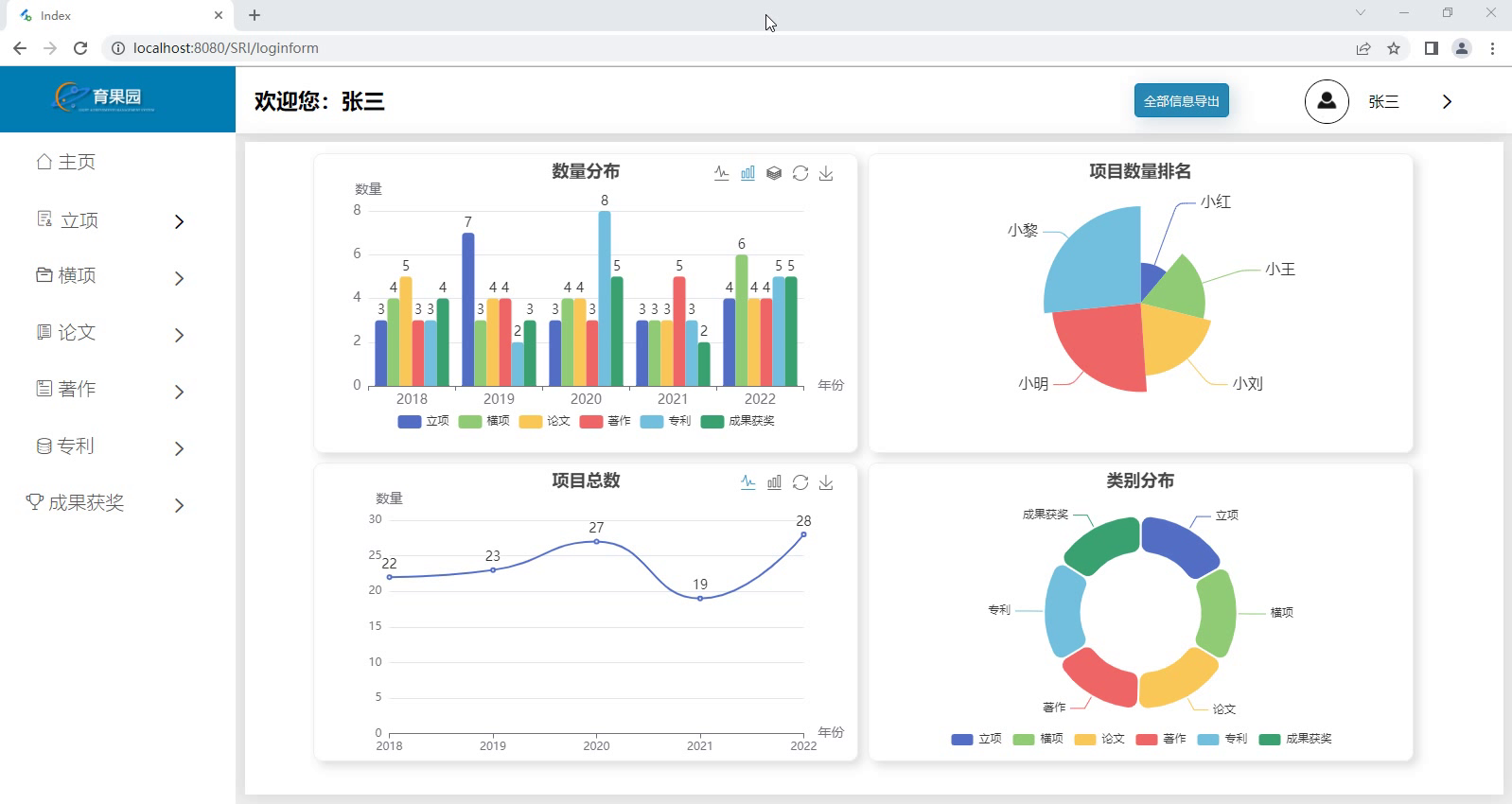Viewport: 1512px width, 804px height.
Task: Toggle stacked view in 数量分布 chart
Action: 774,173
